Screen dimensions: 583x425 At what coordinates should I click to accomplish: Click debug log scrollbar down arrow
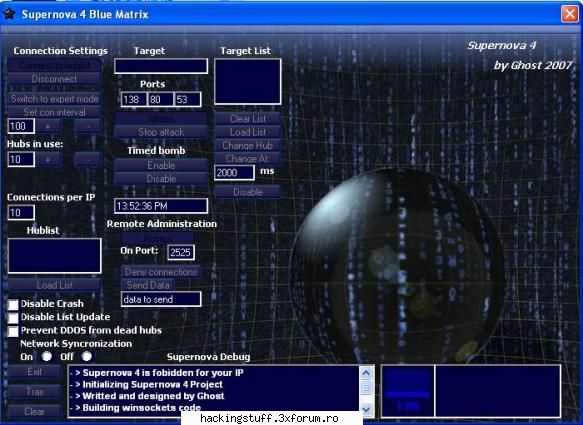pyautogui.click(x=366, y=409)
